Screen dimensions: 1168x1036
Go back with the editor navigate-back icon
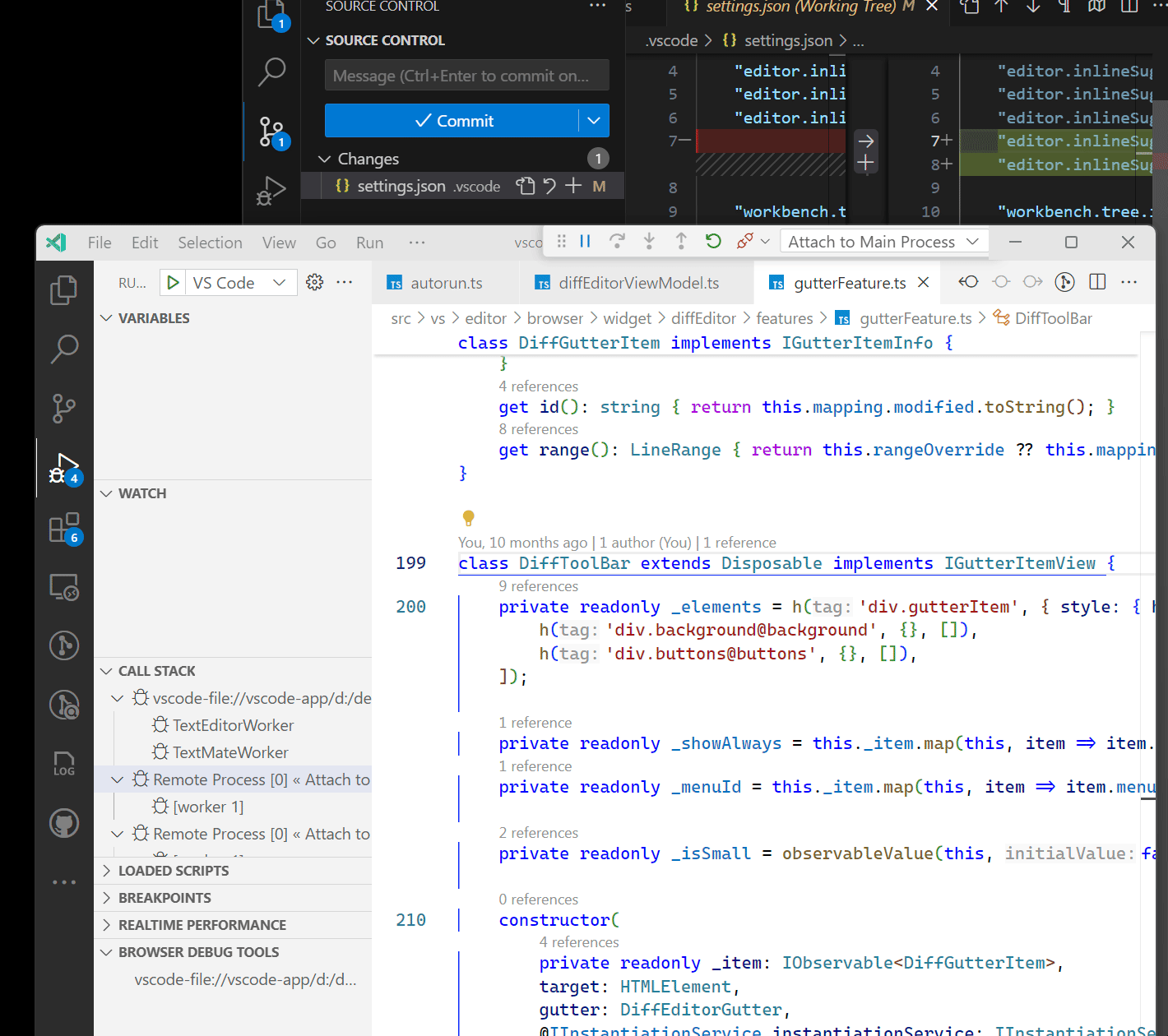coord(969,282)
